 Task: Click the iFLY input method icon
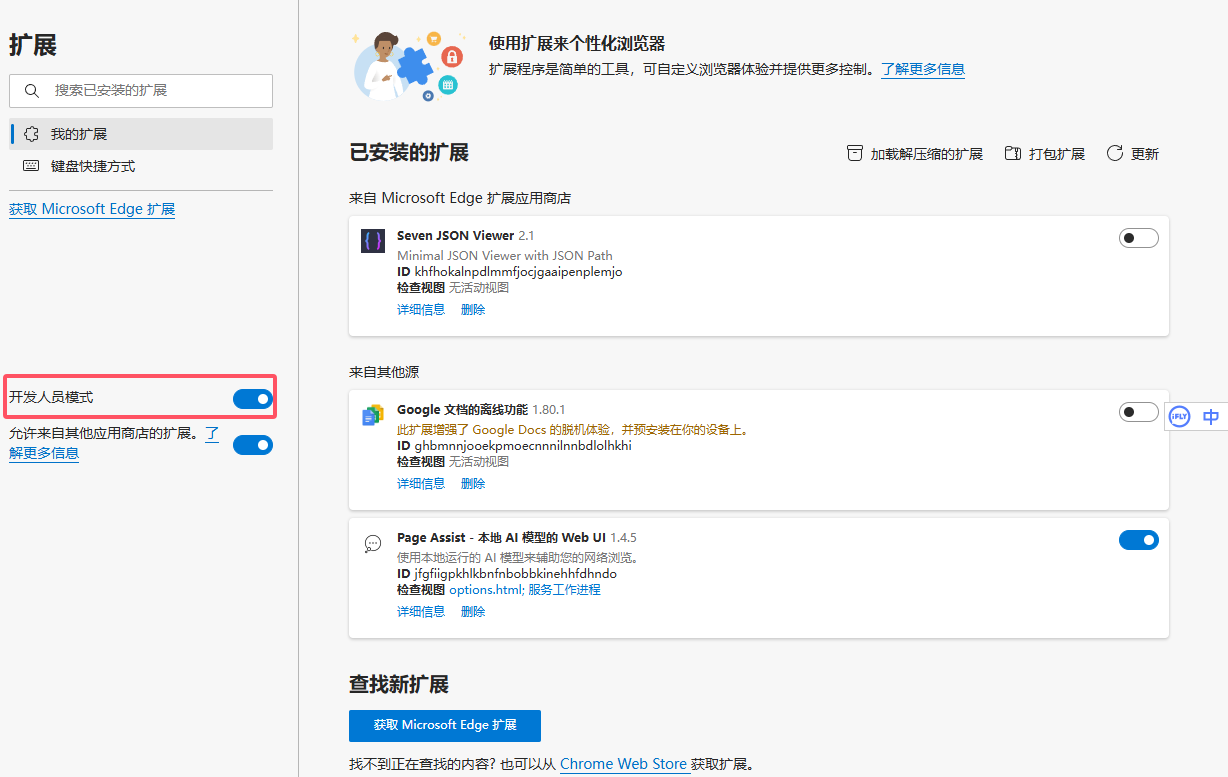tap(1180, 416)
